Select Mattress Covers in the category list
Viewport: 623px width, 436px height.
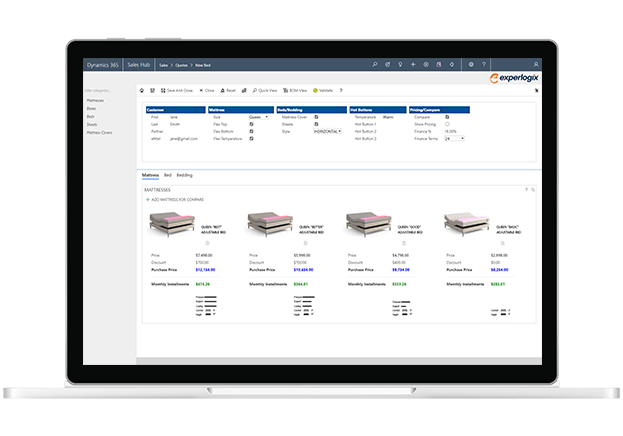(99, 132)
